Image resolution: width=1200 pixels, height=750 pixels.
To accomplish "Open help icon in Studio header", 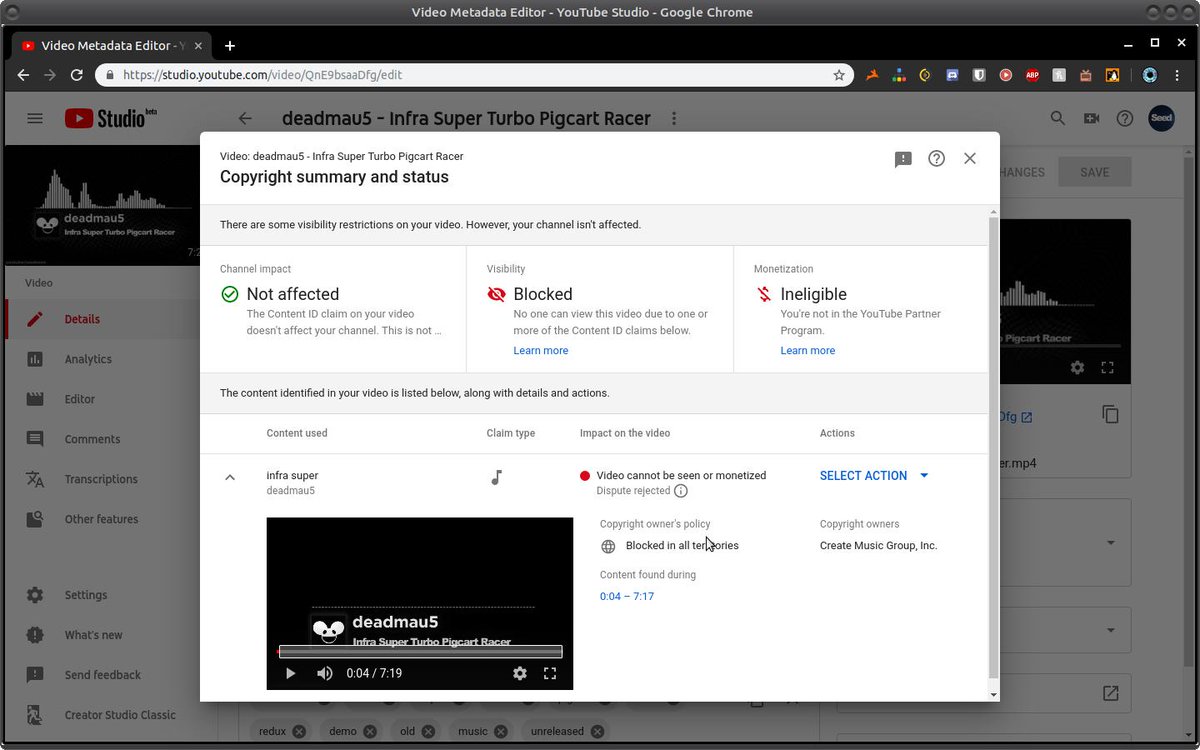I will (1125, 118).
